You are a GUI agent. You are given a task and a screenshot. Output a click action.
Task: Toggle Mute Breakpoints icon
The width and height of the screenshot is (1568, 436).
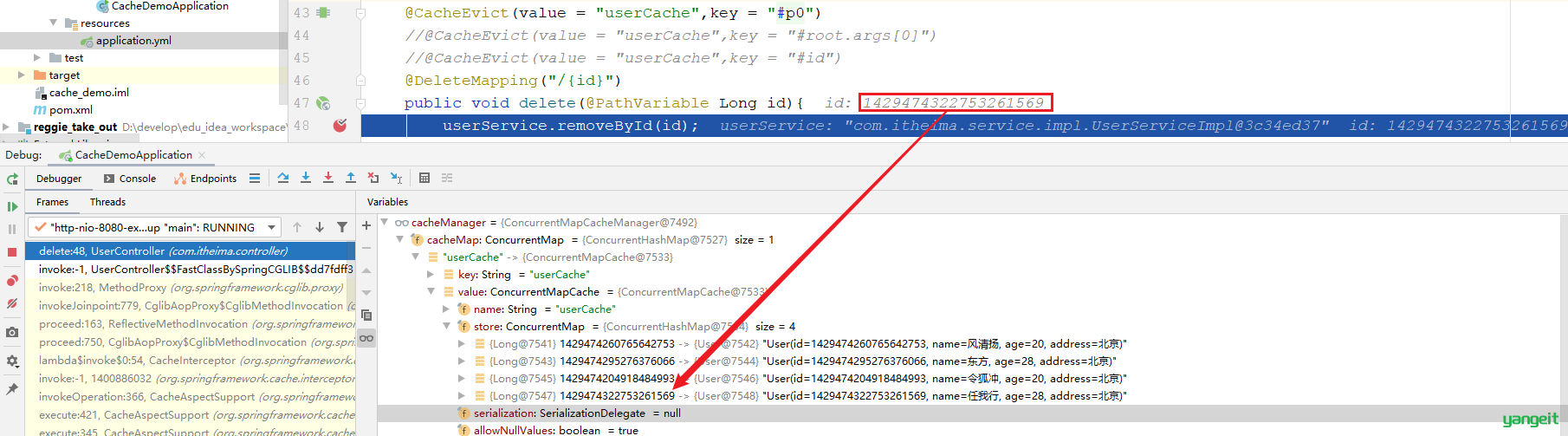pyautogui.click(x=12, y=303)
